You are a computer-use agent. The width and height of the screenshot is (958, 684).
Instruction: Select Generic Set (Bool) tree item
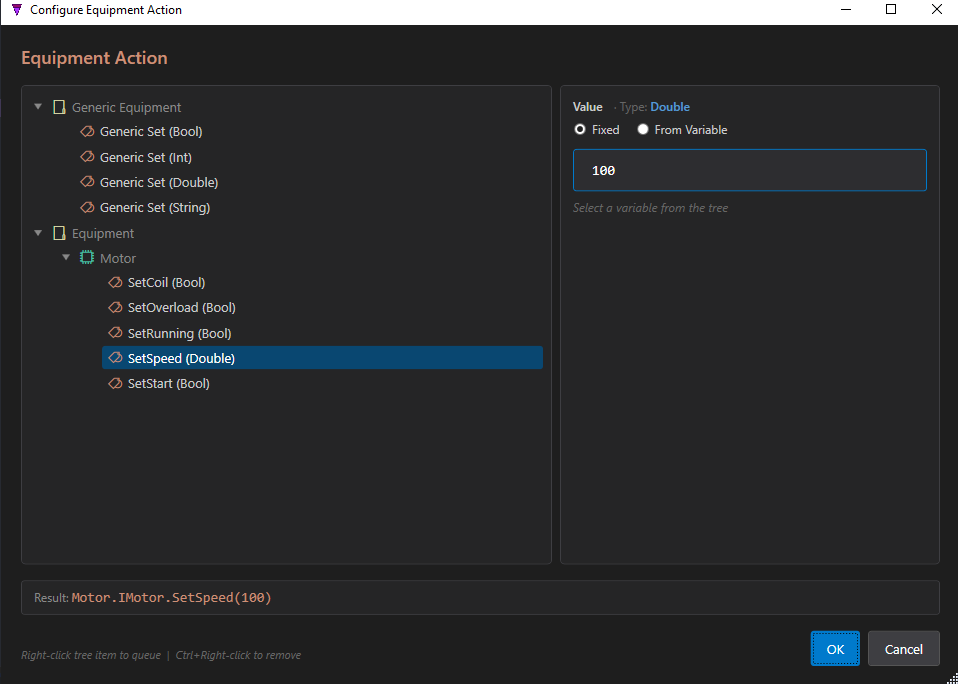[151, 131]
